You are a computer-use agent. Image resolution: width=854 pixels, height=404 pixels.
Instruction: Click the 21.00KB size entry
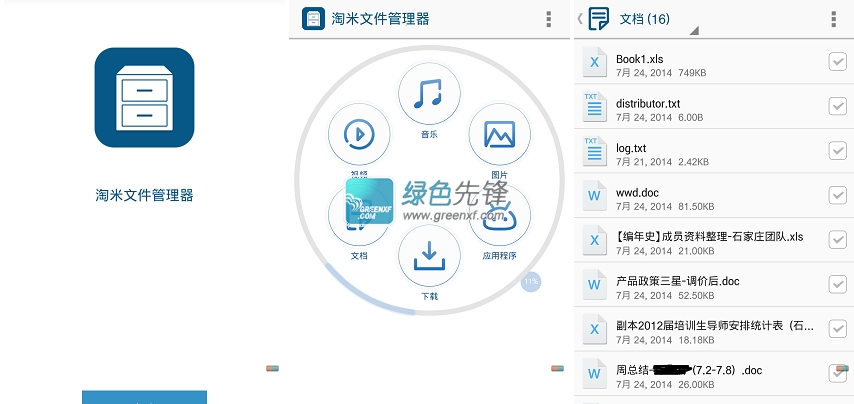tap(696, 251)
